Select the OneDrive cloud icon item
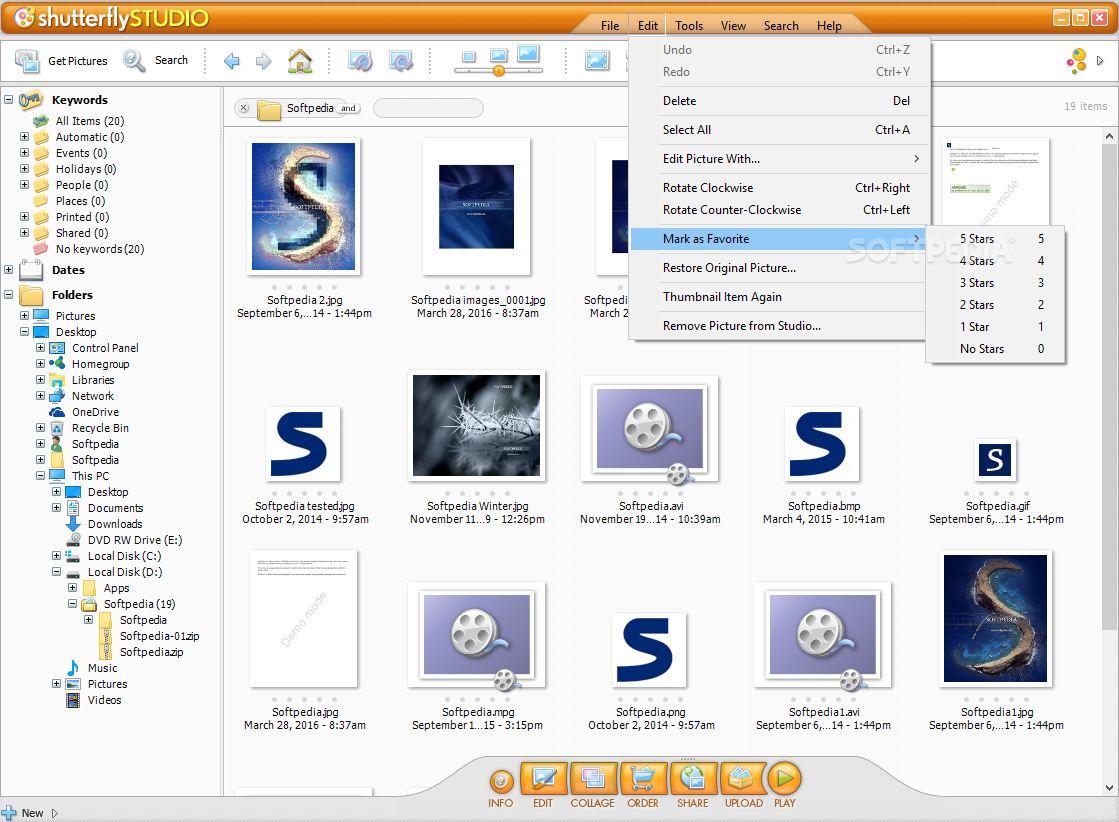Image resolution: width=1119 pixels, height=822 pixels. coord(57,412)
